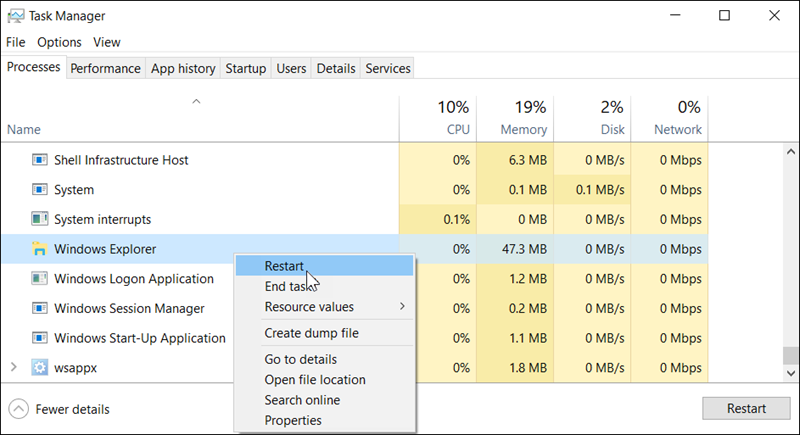
Task: Open the View menu
Action: [107, 42]
